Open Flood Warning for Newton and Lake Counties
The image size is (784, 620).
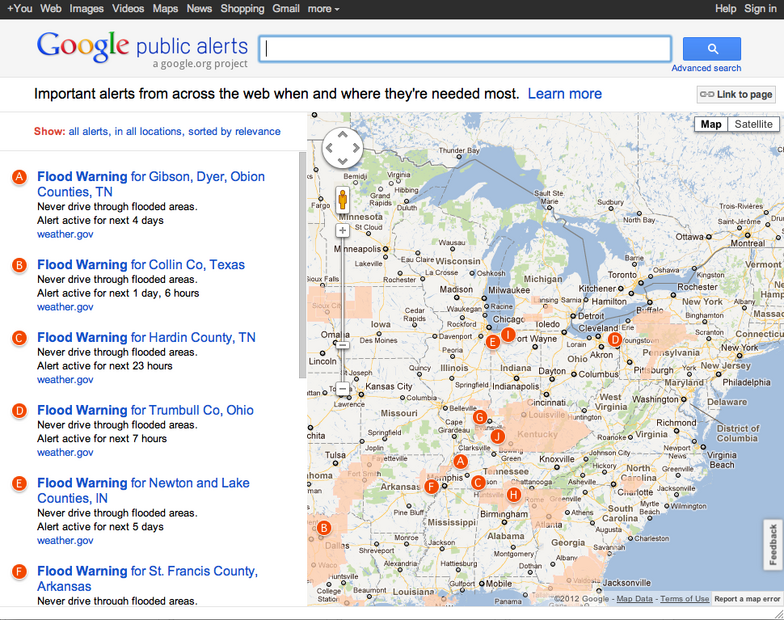tap(143, 490)
